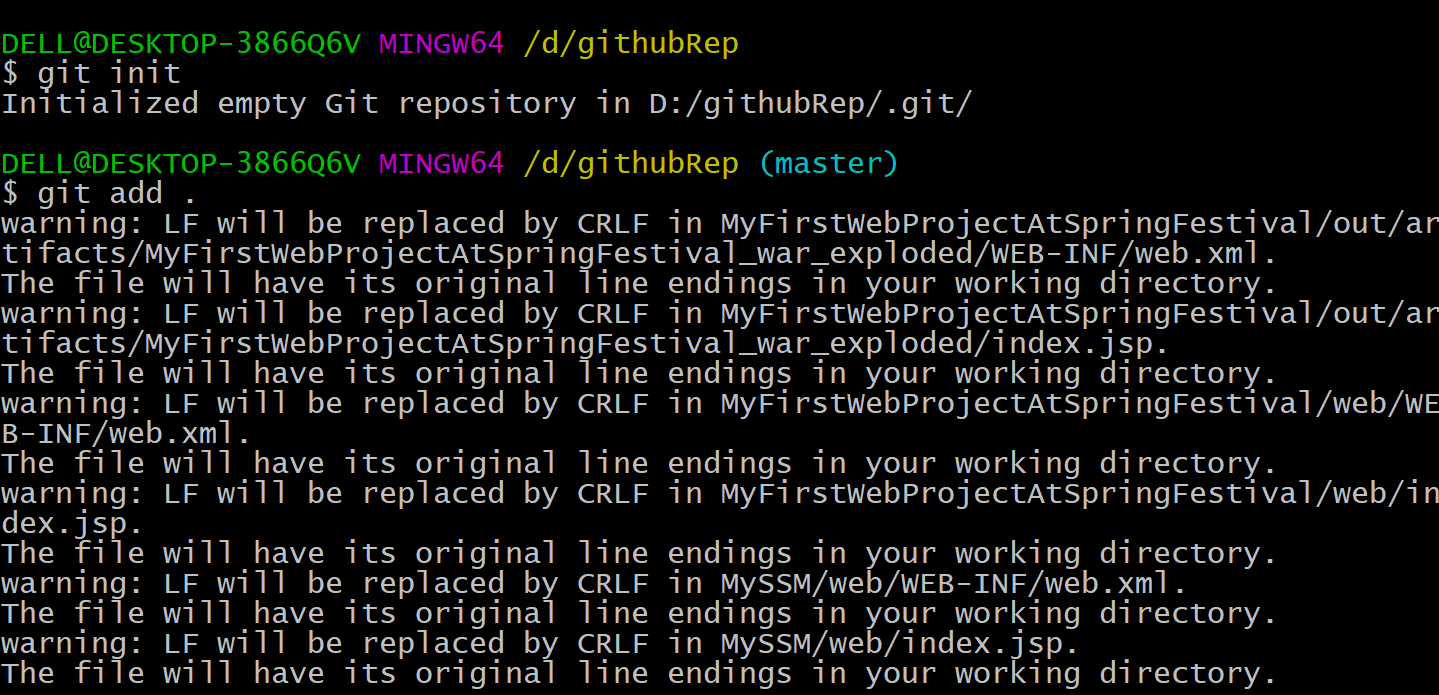Click '/d/githubRep' path beside '(master)' label
The image size is (1439, 695).
[x=631, y=163]
